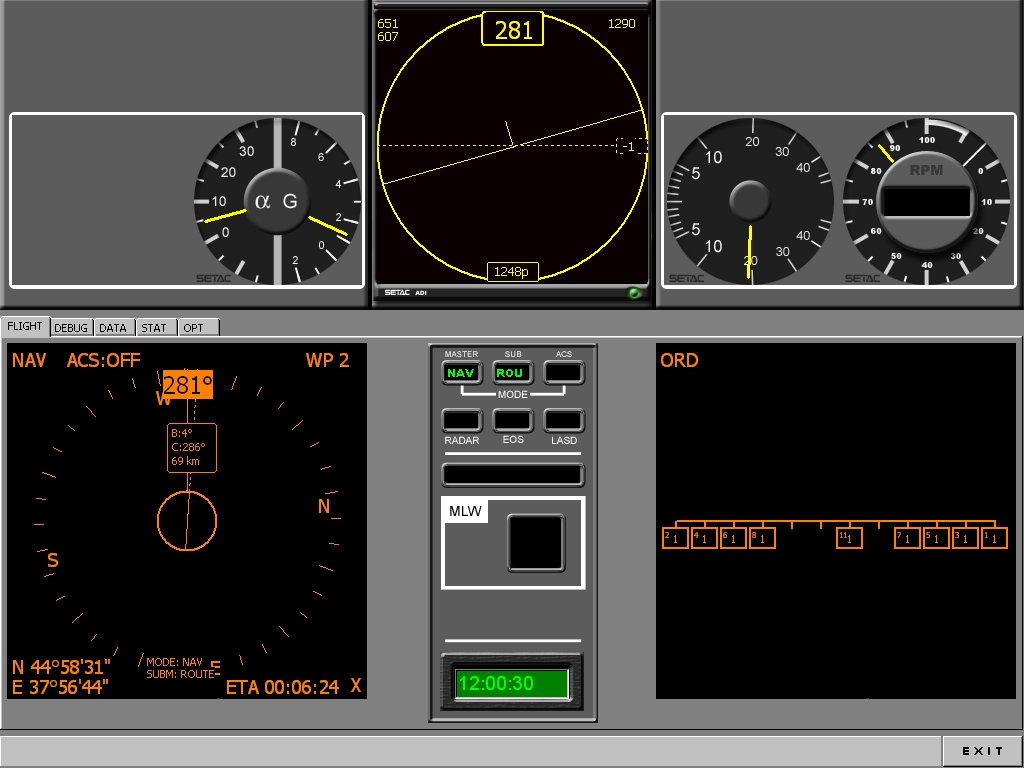
Task: Toggle the RADAR button
Action: [461, 421]
